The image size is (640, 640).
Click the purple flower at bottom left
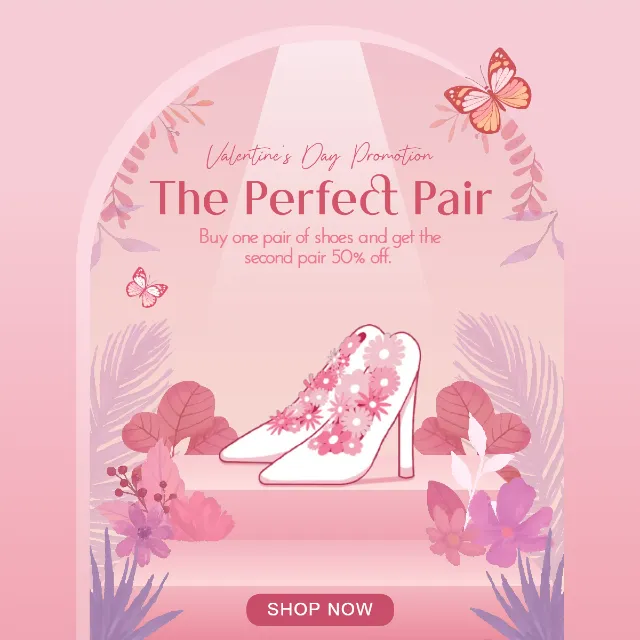(143, 535)
